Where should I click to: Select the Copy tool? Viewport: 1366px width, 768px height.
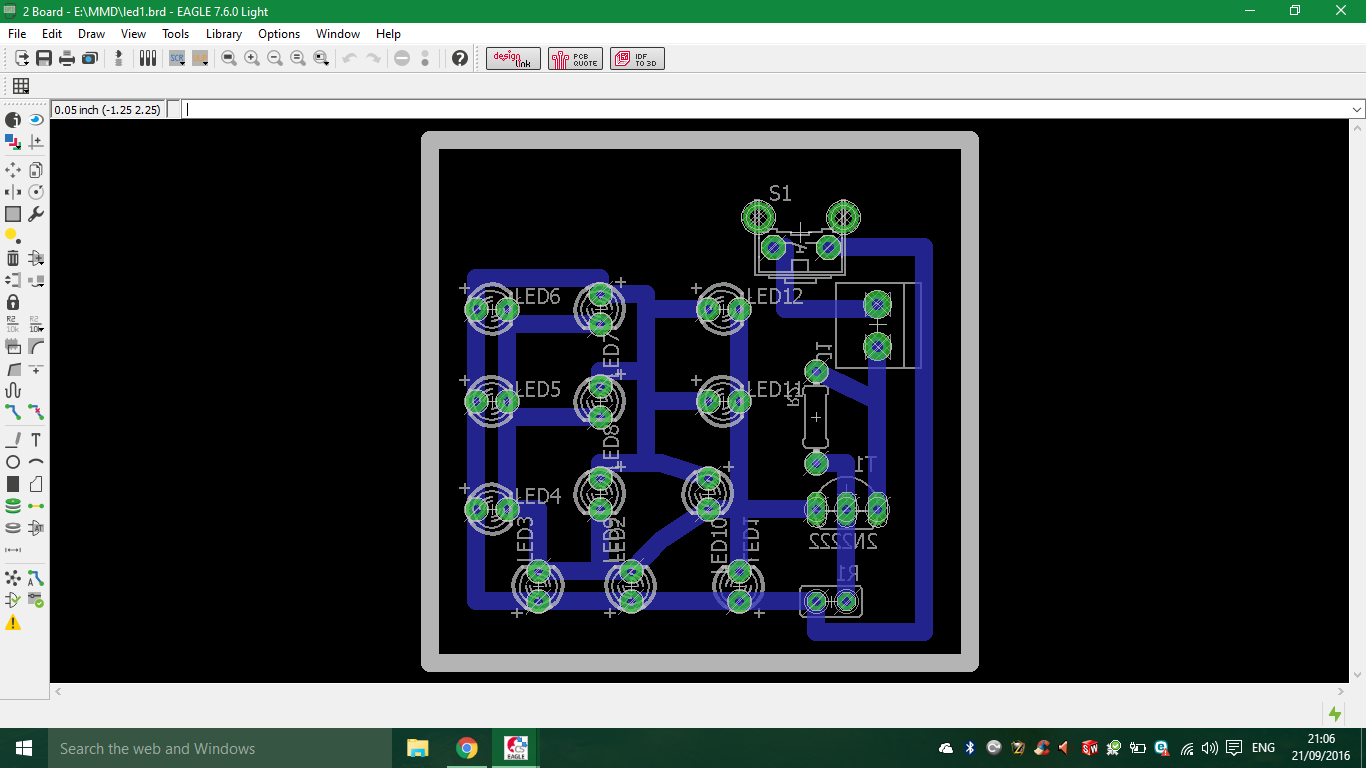point(36,170)
